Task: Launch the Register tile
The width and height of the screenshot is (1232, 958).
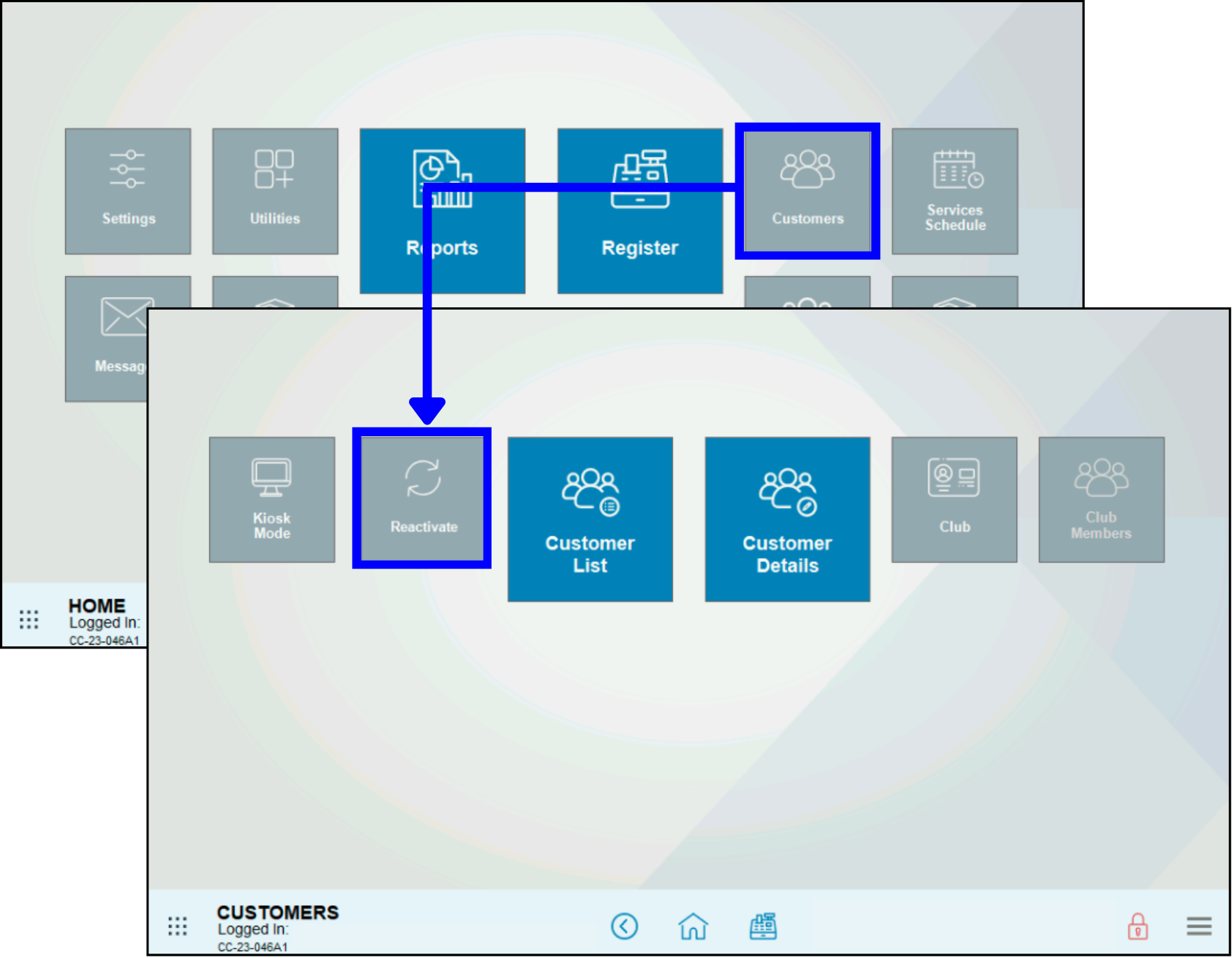Action: point(640,211)
